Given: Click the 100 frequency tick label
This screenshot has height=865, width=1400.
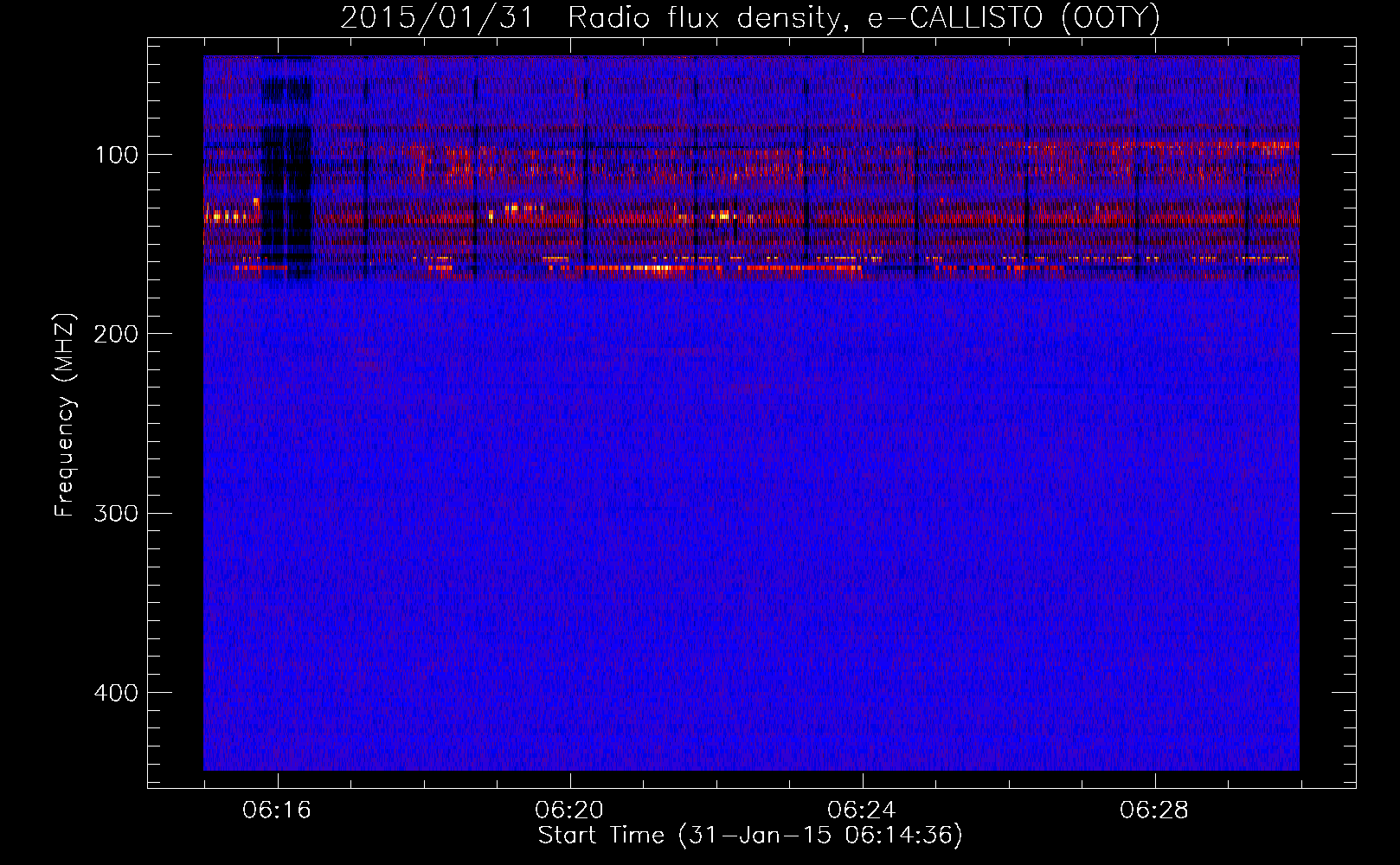Looking at the screenshot, I should tap(116, 155).
